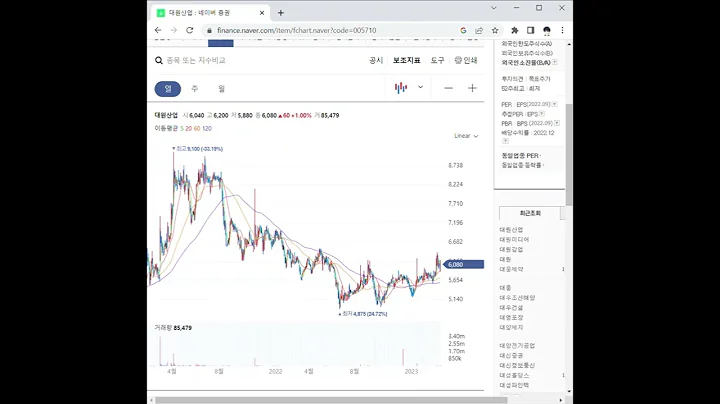
Task: Expand the 배당수익률 info arrow
Action: (x=506, y=141)
